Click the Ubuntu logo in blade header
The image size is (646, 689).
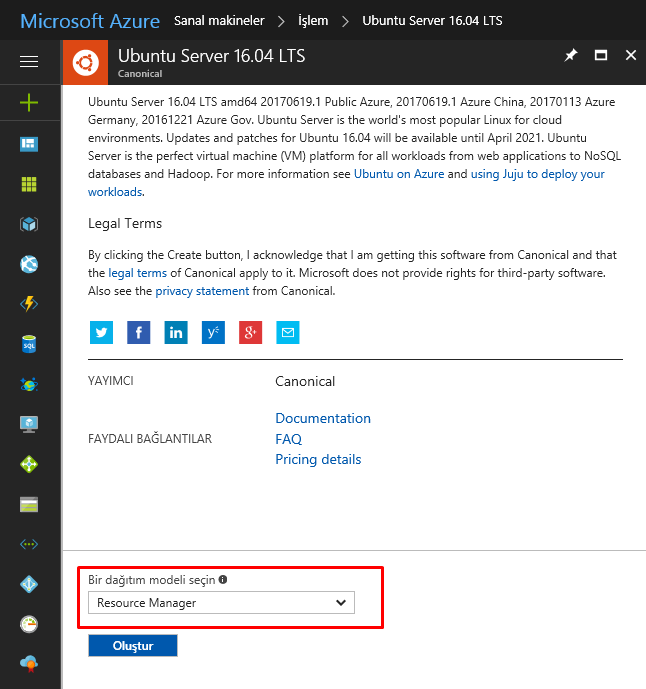coord(85,62)
